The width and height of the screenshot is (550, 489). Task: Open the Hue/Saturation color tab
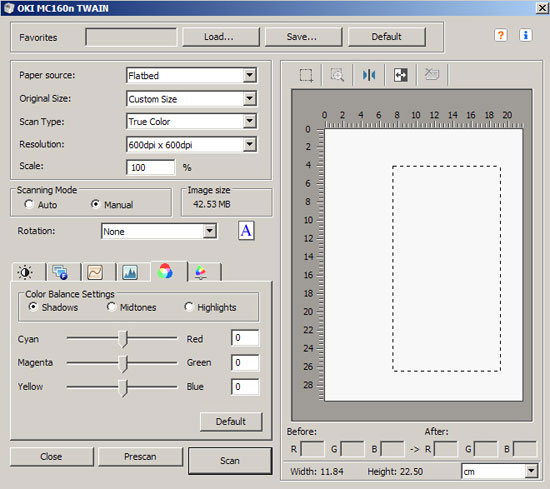[x=200, y=272]
